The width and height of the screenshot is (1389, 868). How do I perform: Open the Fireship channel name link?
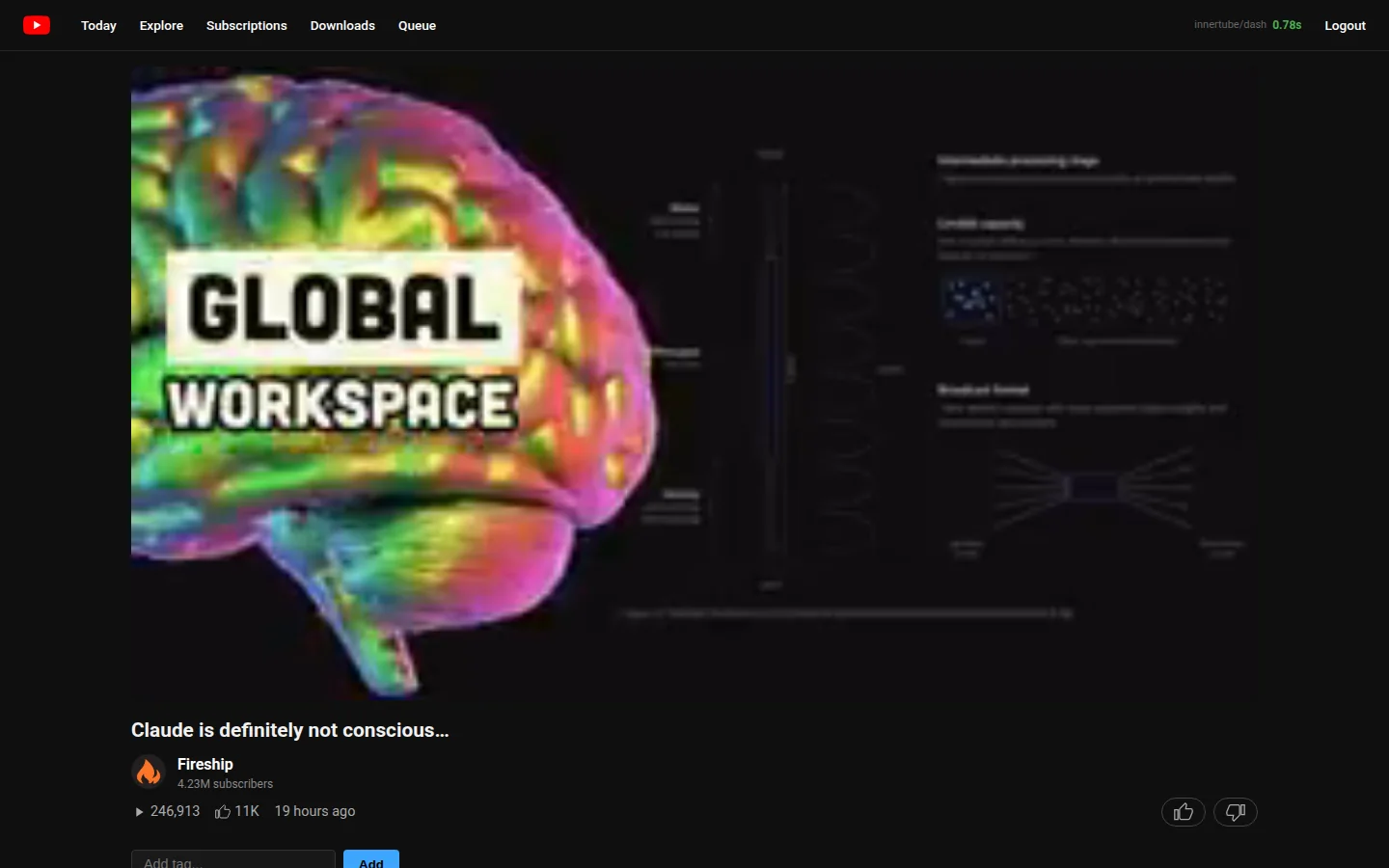[x=205, y=764]
